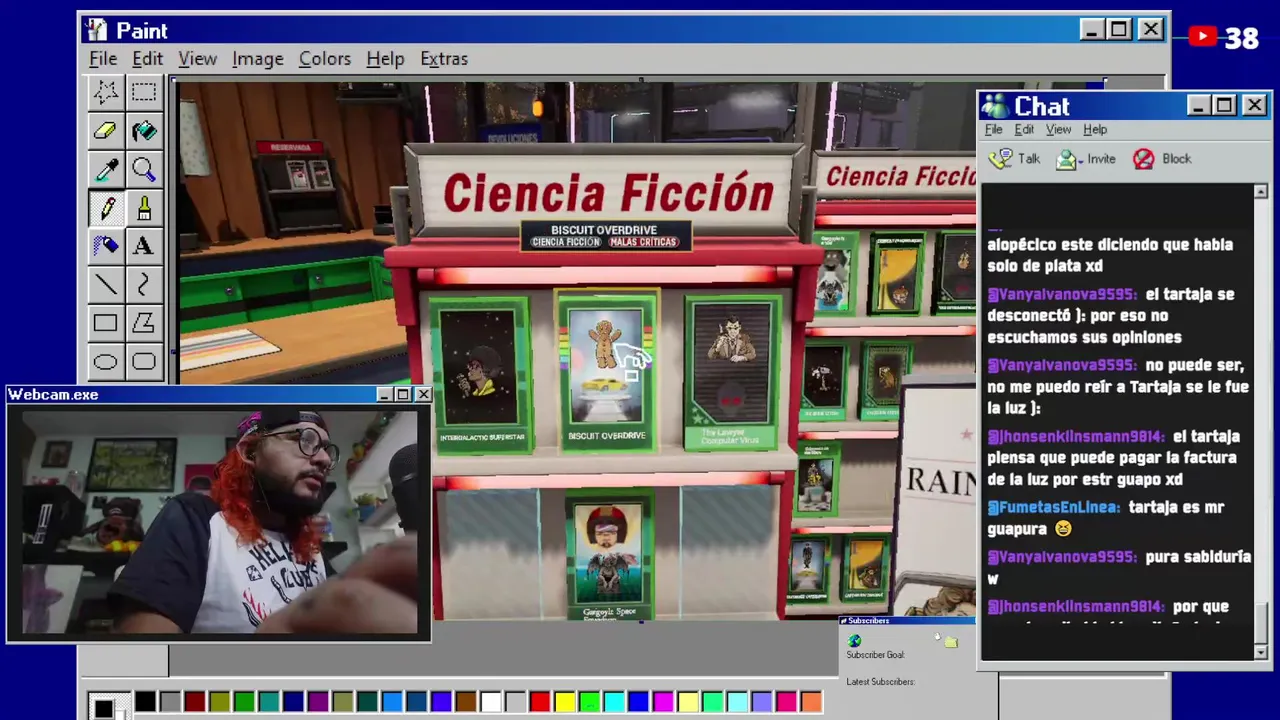The height and width of the screenshot is (720, 1280).
Task: Click the Chat scrollbar up arrow
Action: [x=1260, y=191]
